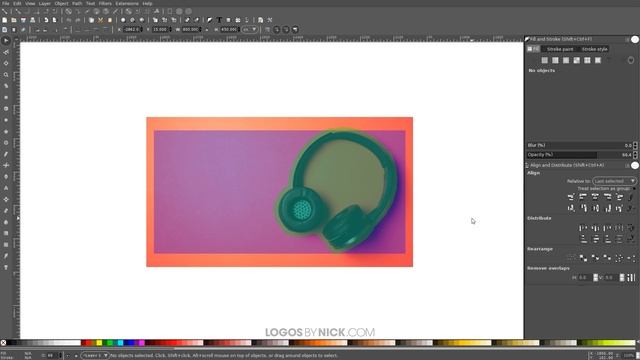Click the Print document icon
The width and height of the screenshot is (640, 360).
[33, 20]
